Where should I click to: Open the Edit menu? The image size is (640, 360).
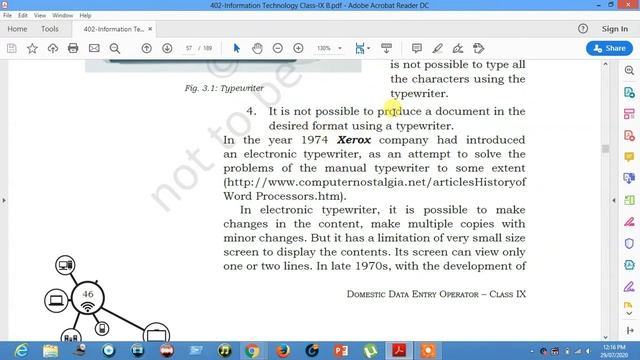(22, 16)
